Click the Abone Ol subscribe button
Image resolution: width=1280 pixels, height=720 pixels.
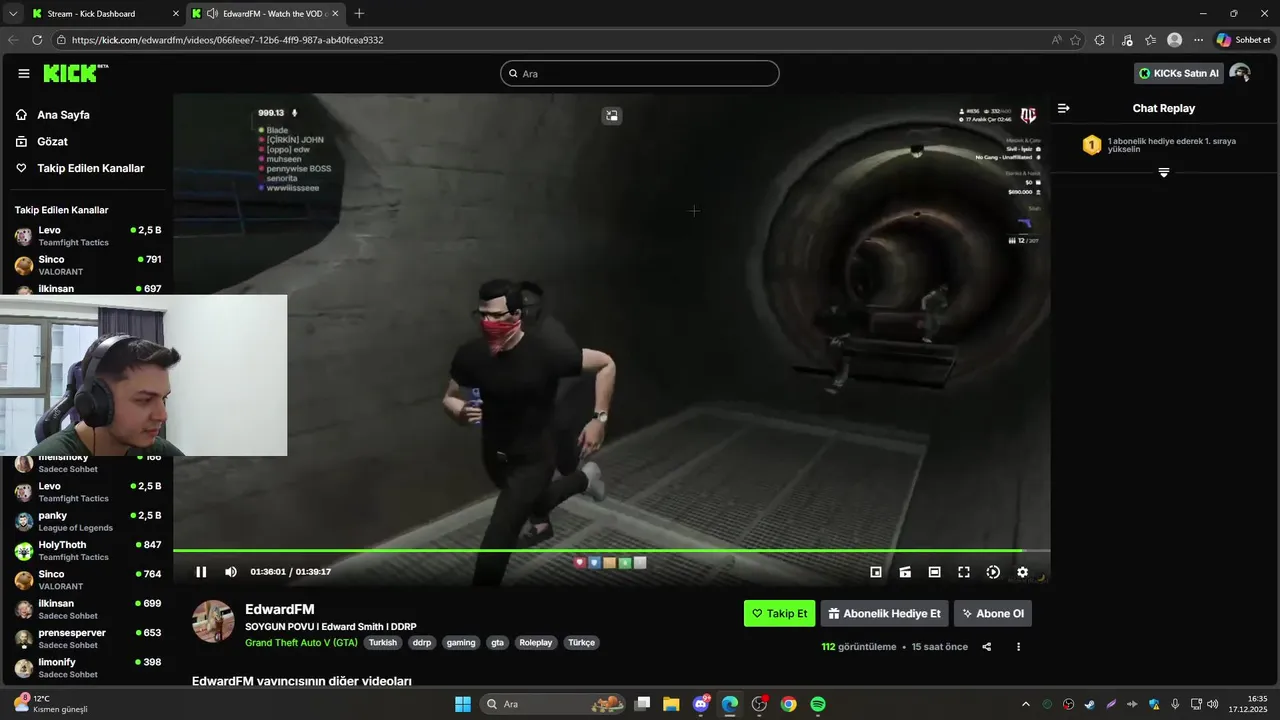pyautogui.click(x=993, y=614)
